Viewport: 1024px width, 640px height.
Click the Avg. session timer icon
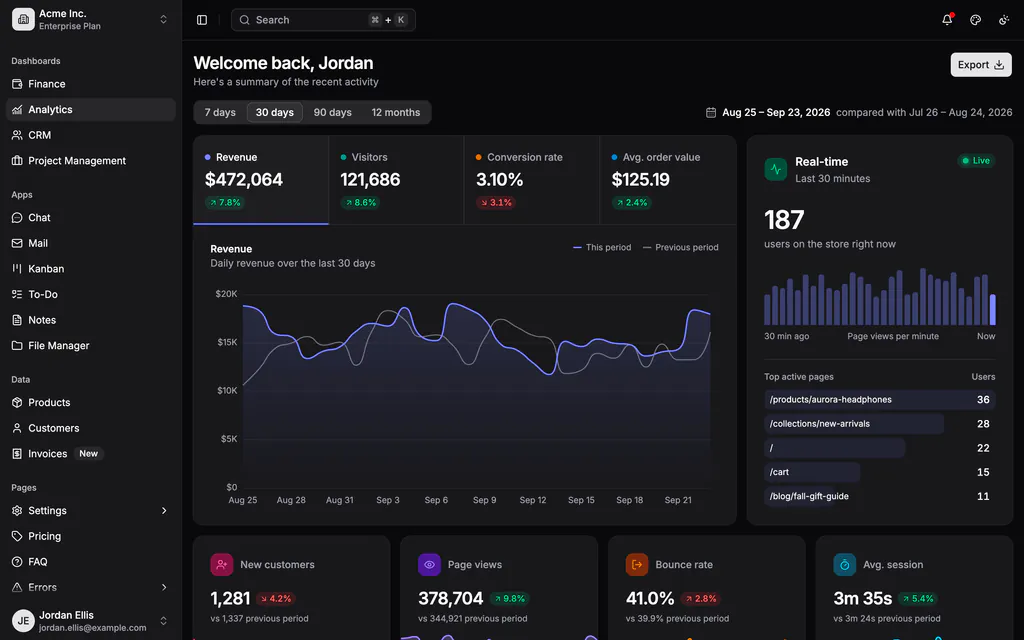(844, 564)
